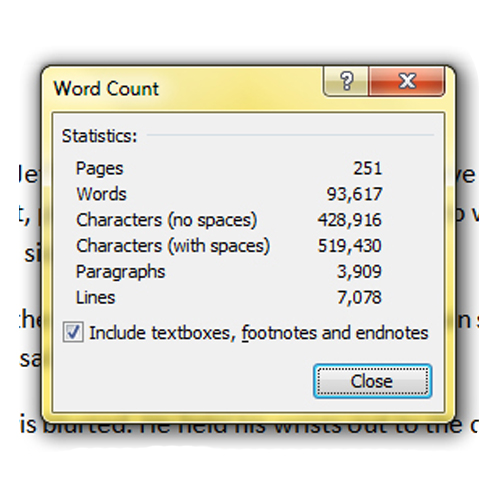Close the dialog with the red X
The width and height of the screenshot is (500, 500).
[407, 81]
